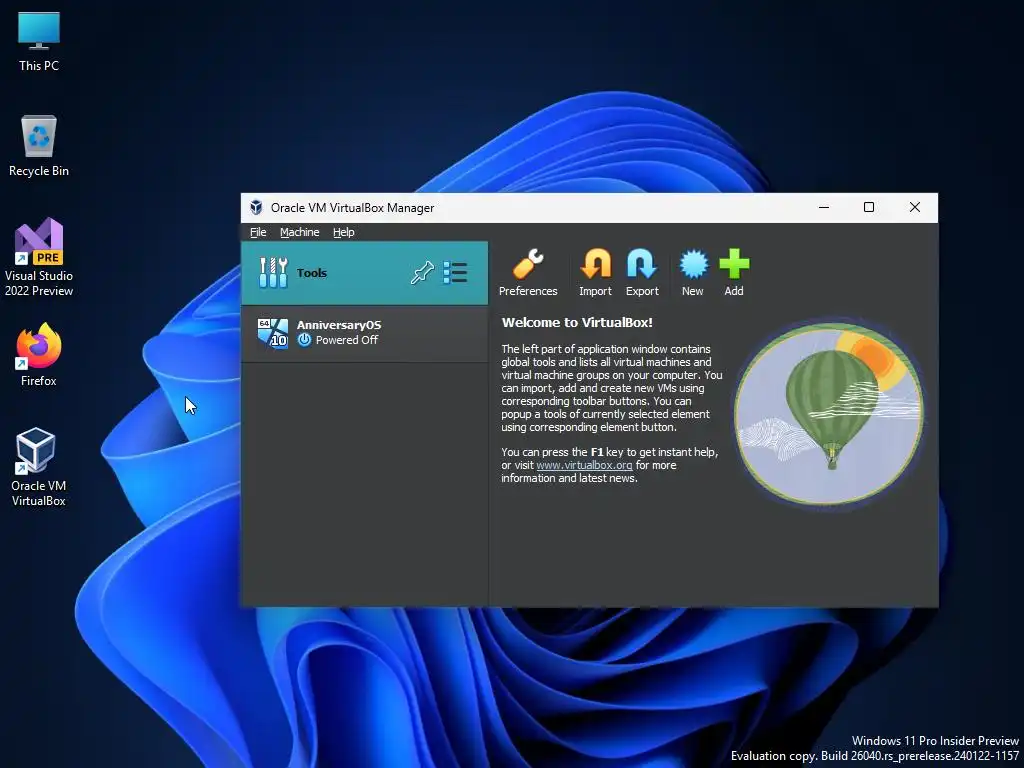This screenshot has height=768, width=1024.
Task: Click the green Add machine icon
Action: [x=734, y=272]
